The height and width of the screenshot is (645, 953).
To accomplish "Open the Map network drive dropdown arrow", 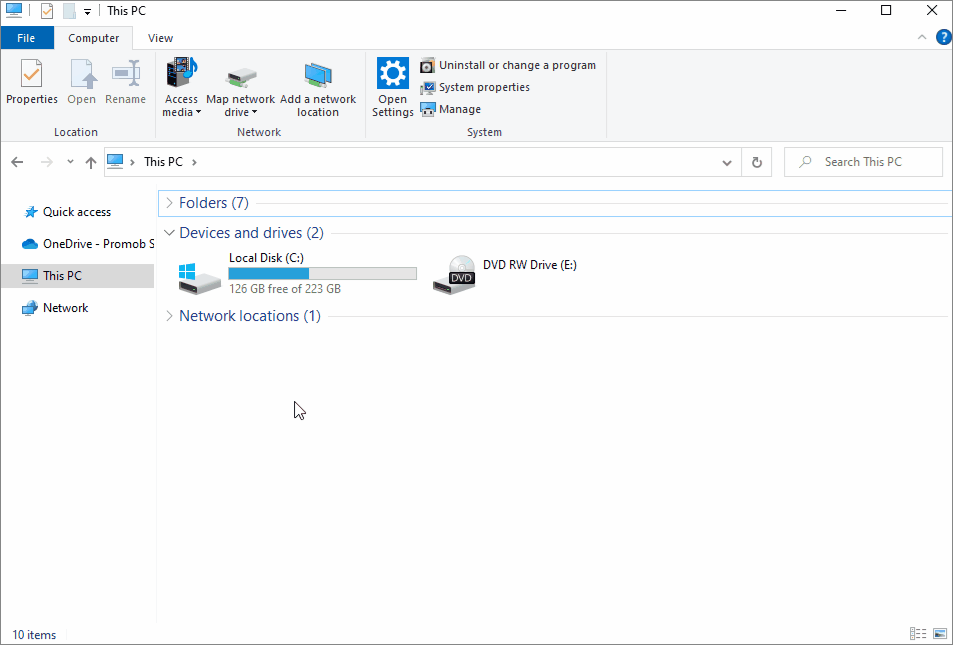I will [x=255, y=112].
